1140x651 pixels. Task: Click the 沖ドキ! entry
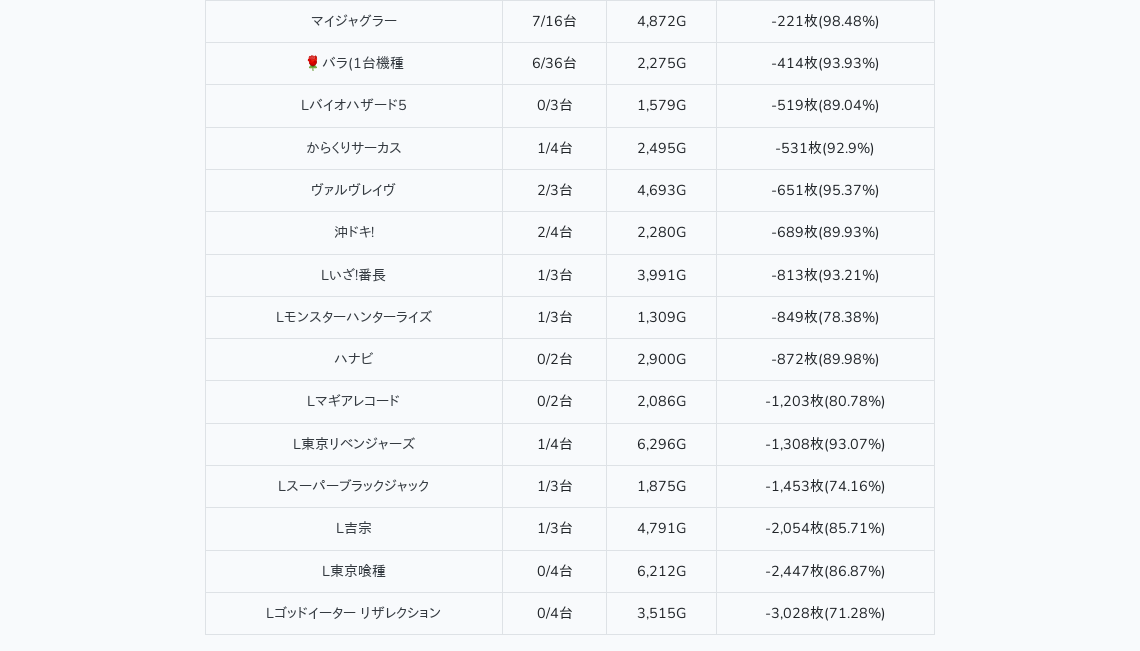click(x=353, y=232)
